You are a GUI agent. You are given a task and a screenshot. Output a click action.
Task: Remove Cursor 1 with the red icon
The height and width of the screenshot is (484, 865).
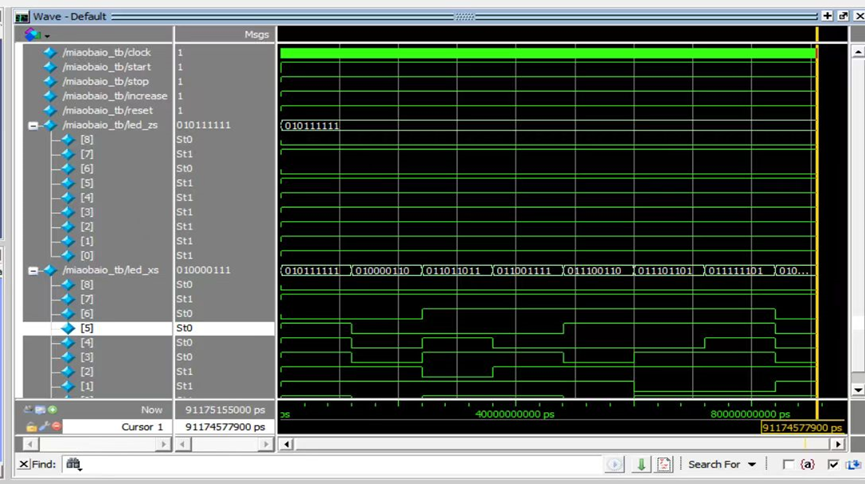click(x=57, y=427)
